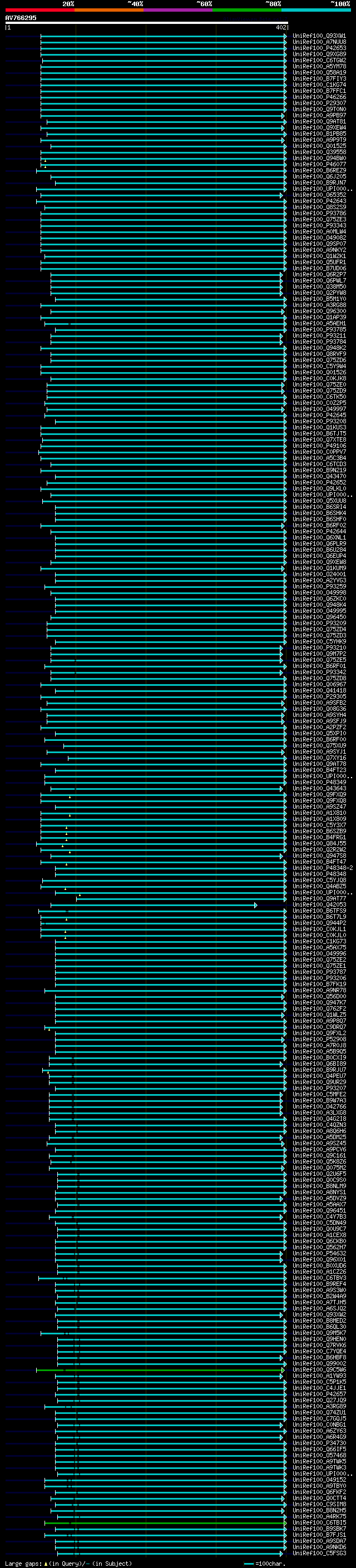Open UniRef100_B4FRG1 entry

point(319,837)
